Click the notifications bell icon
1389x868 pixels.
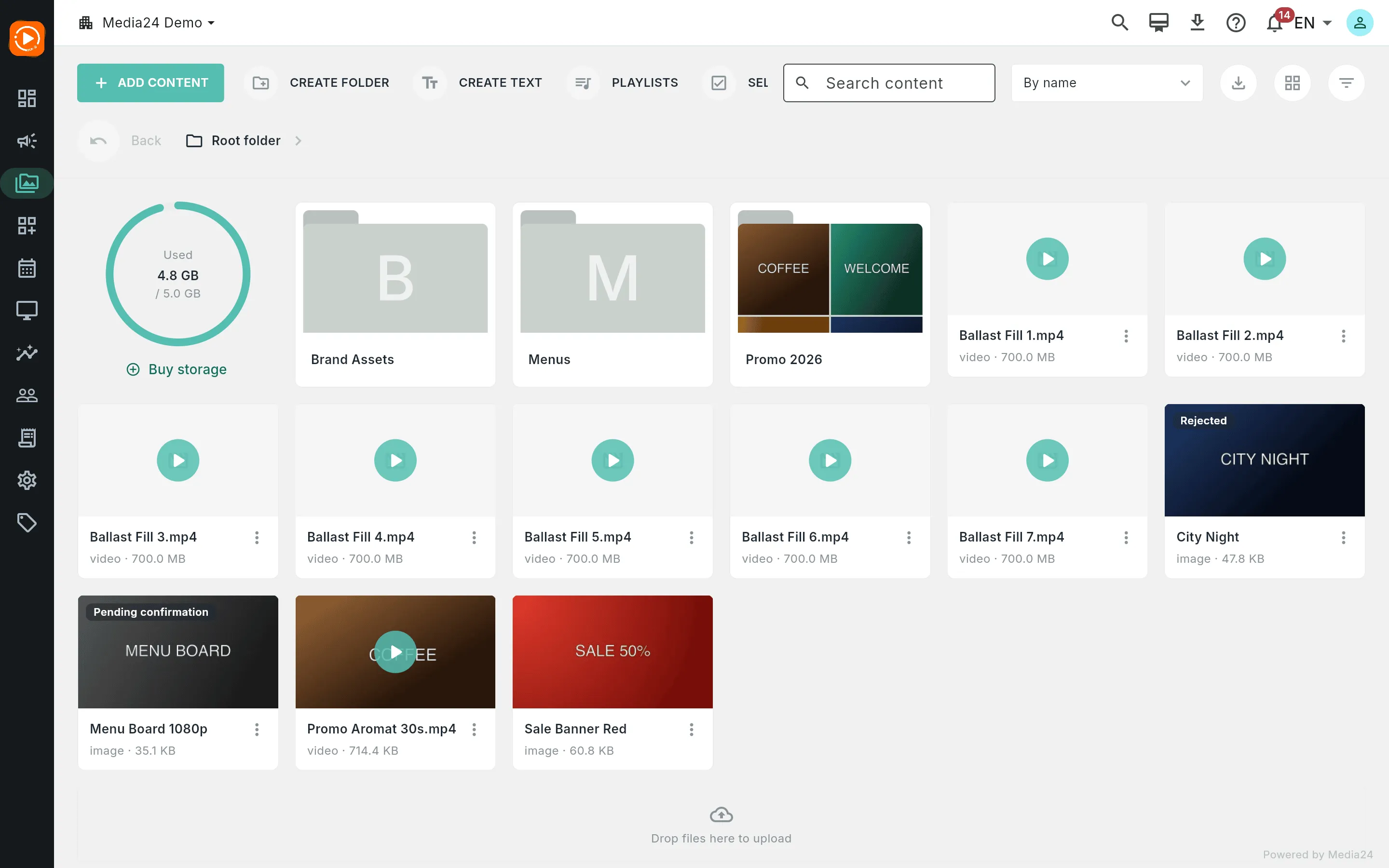click(x=1275, y=23)
